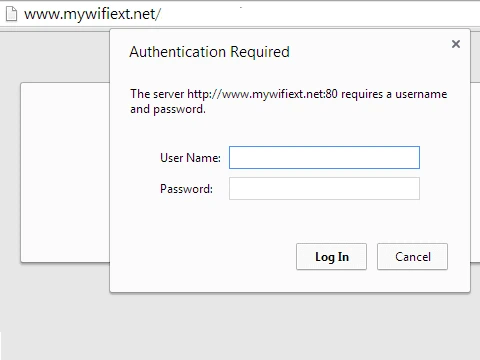Screen dimensions: 480x360
Task: Submit credentials with the Log In button
Action: click(331, 257)
